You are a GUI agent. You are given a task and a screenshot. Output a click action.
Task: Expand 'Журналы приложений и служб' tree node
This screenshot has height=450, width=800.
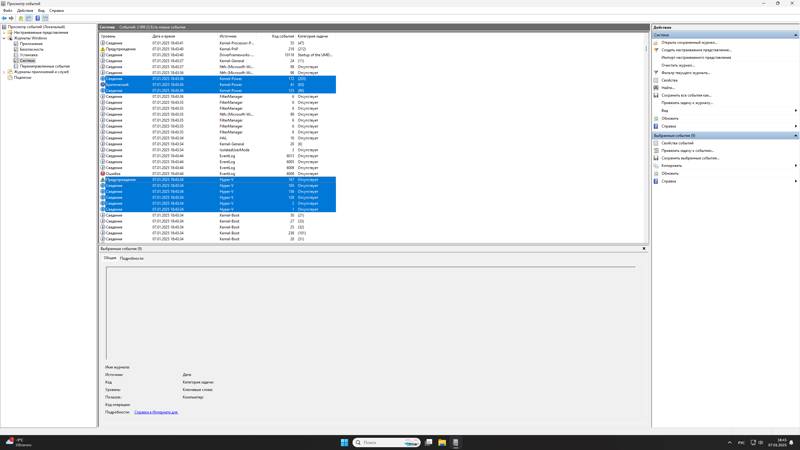[x=4, y=72]
